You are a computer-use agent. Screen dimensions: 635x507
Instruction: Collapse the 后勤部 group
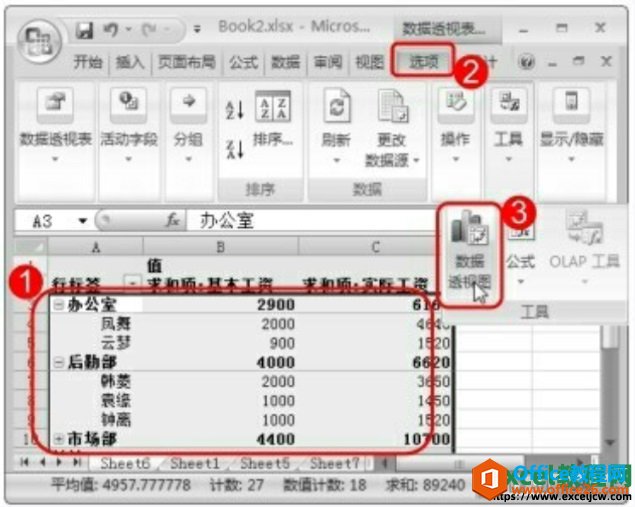[58, 363]
